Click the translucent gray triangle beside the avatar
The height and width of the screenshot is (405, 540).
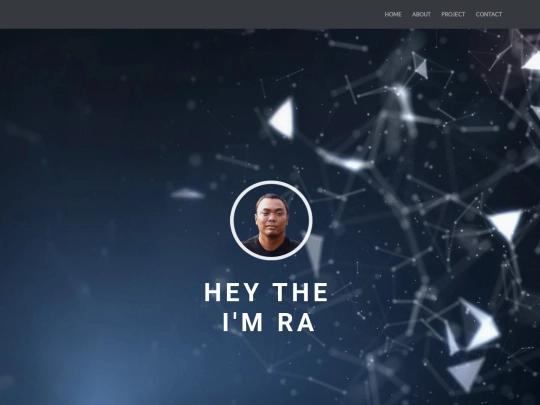[x=314, y=252]
